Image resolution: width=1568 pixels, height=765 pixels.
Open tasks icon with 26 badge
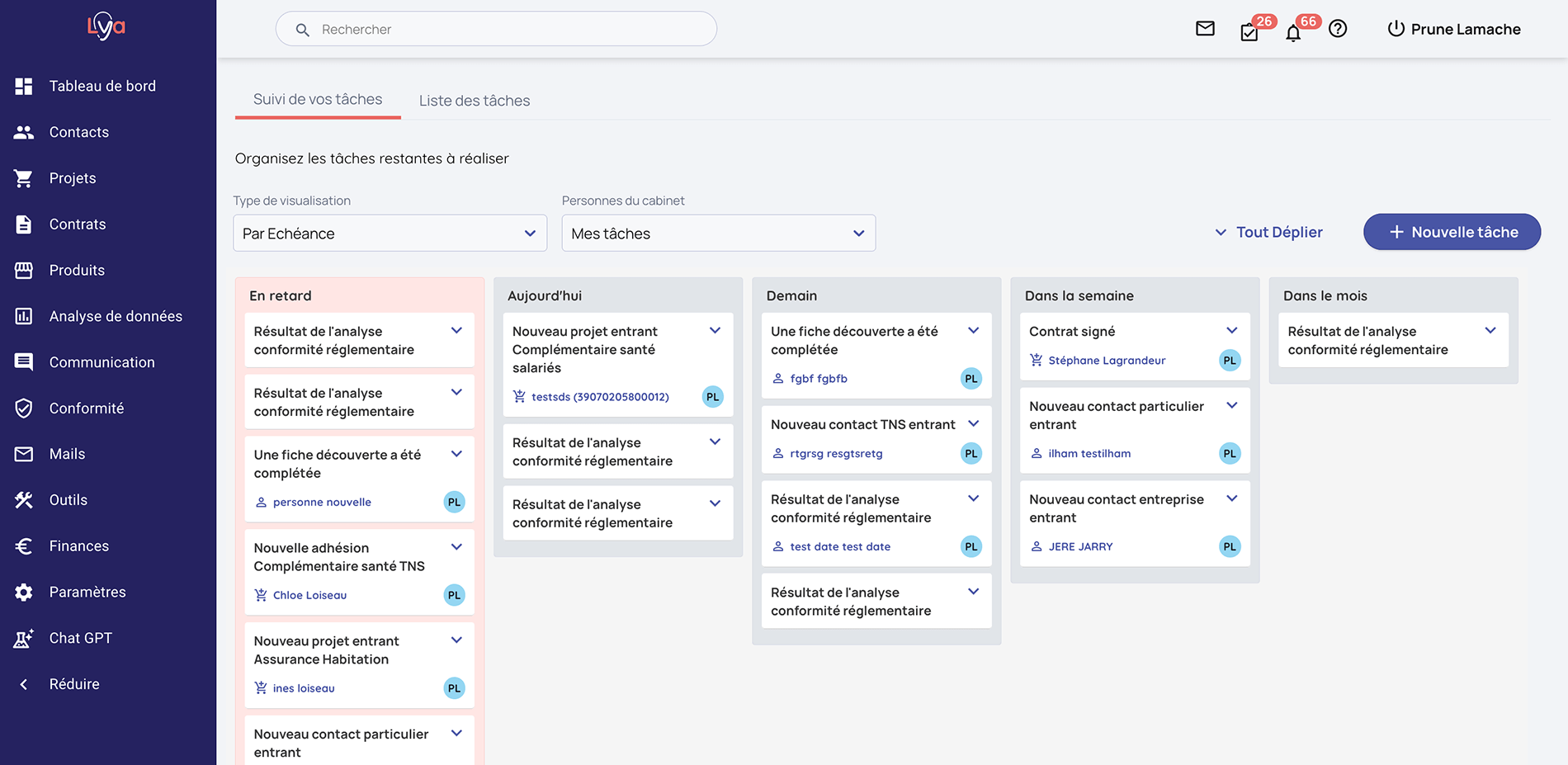pyautogui.click(x=1249, y=32)
